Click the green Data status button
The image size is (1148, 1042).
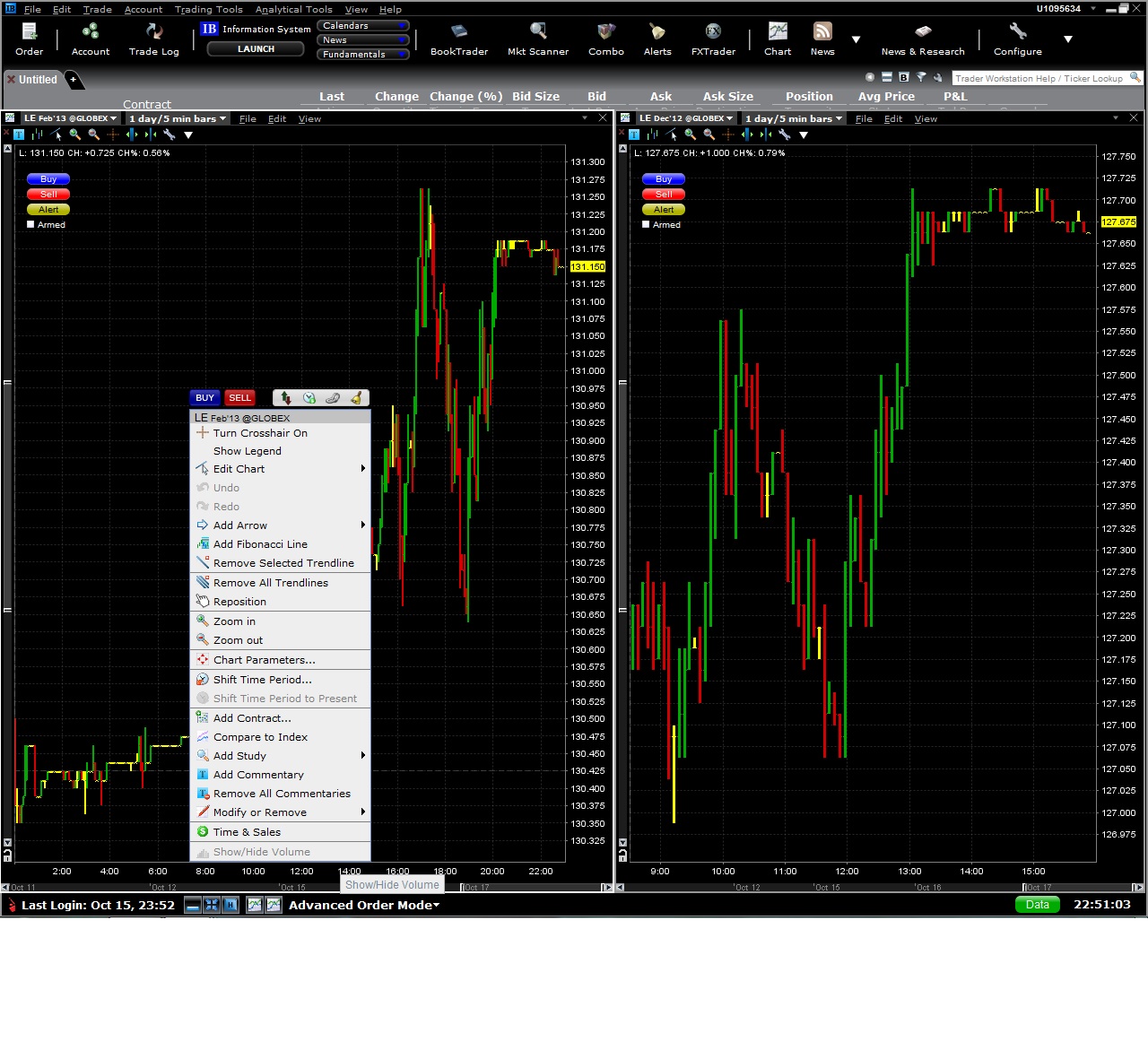[x=1038, y=905]
